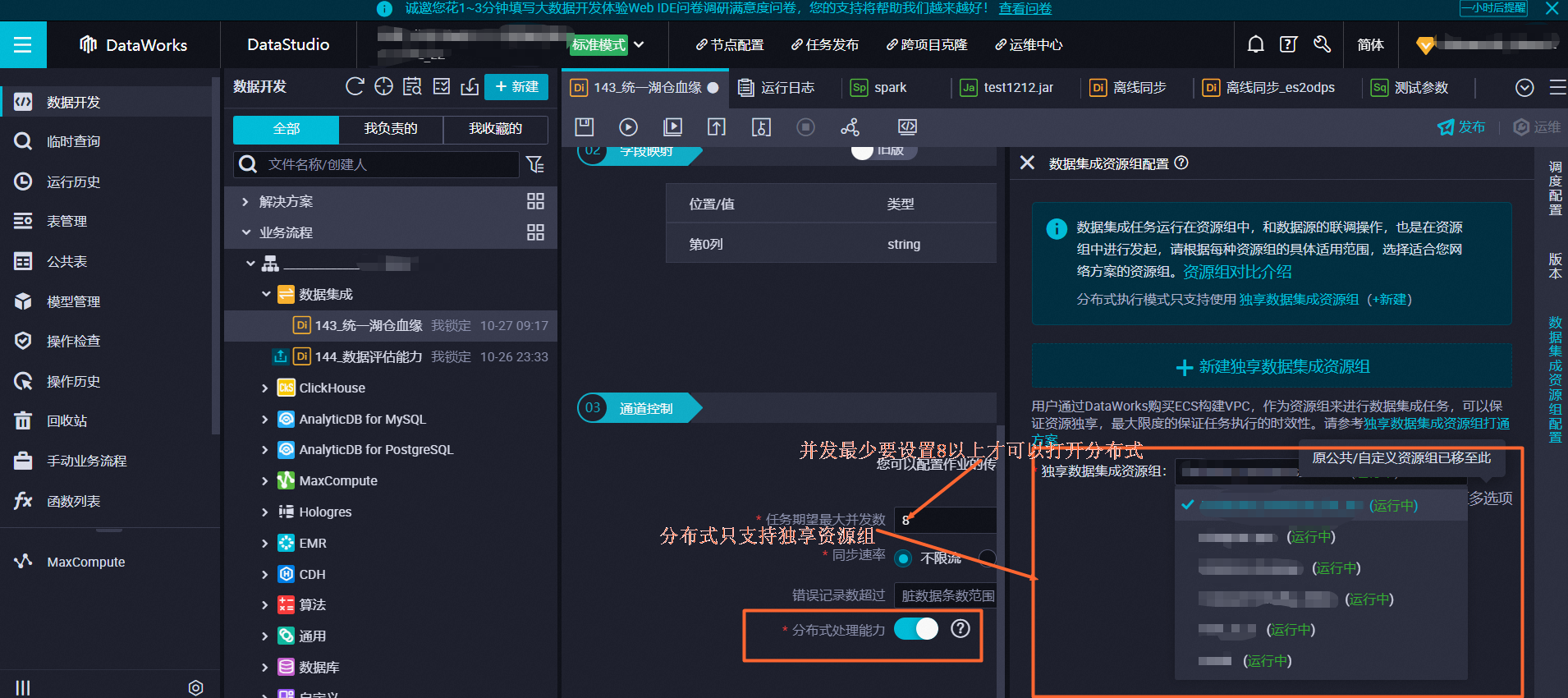Click 新建独享数据集成资源组 button
The height and width of the screenshot is (698, 1568).
coord(1272,366)
